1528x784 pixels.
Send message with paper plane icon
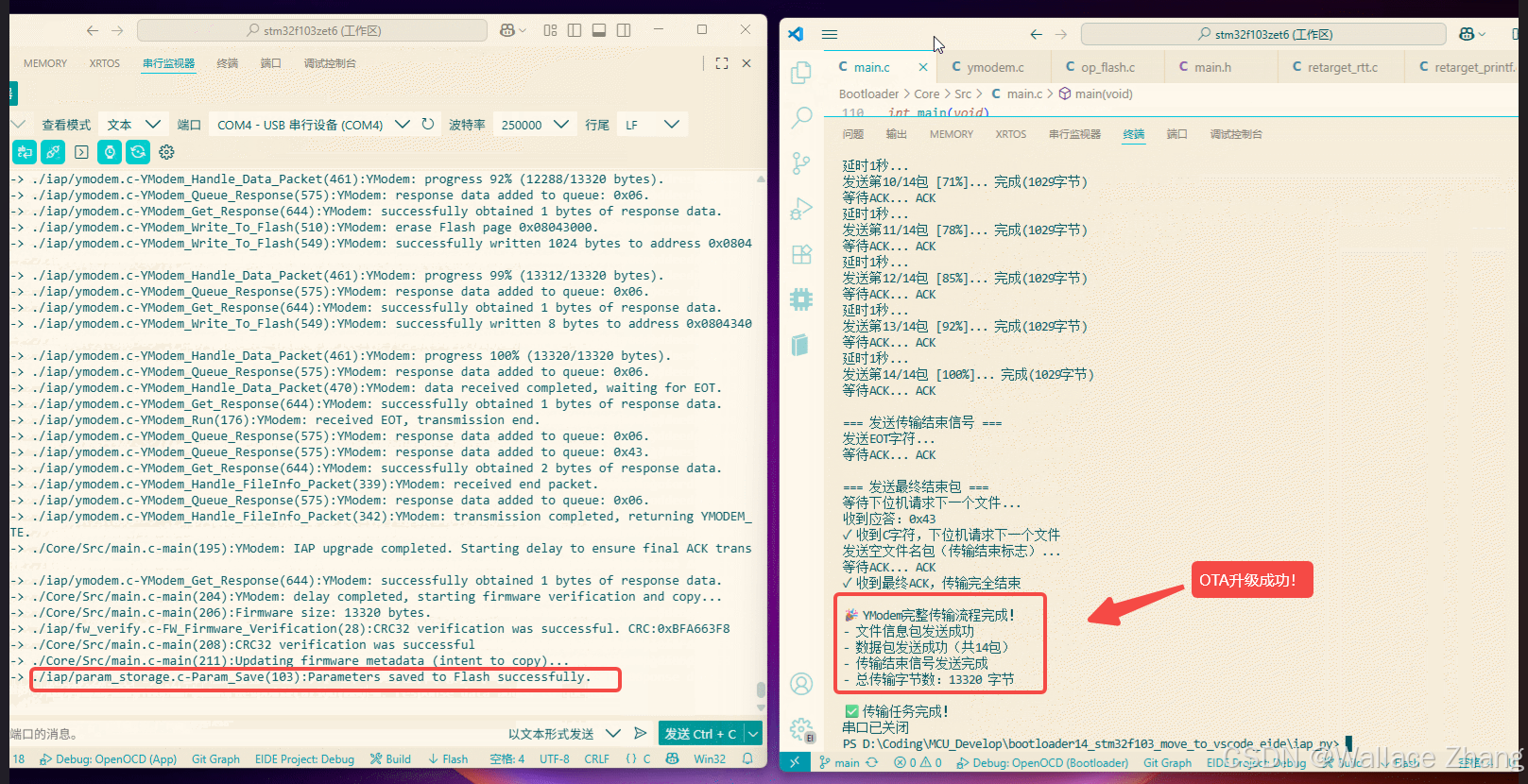pos(641,733)
